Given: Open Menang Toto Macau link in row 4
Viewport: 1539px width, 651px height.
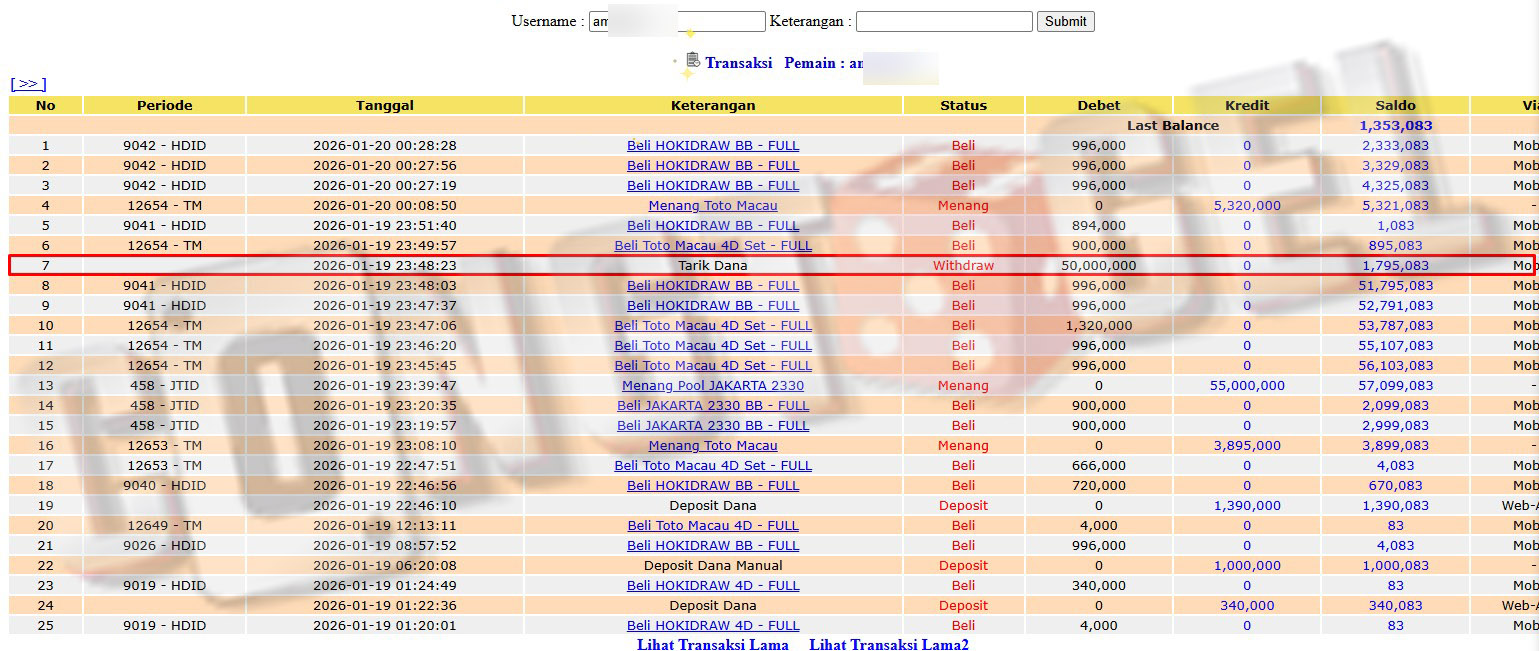Looking at the screenshot, I should tap(712, 205).
